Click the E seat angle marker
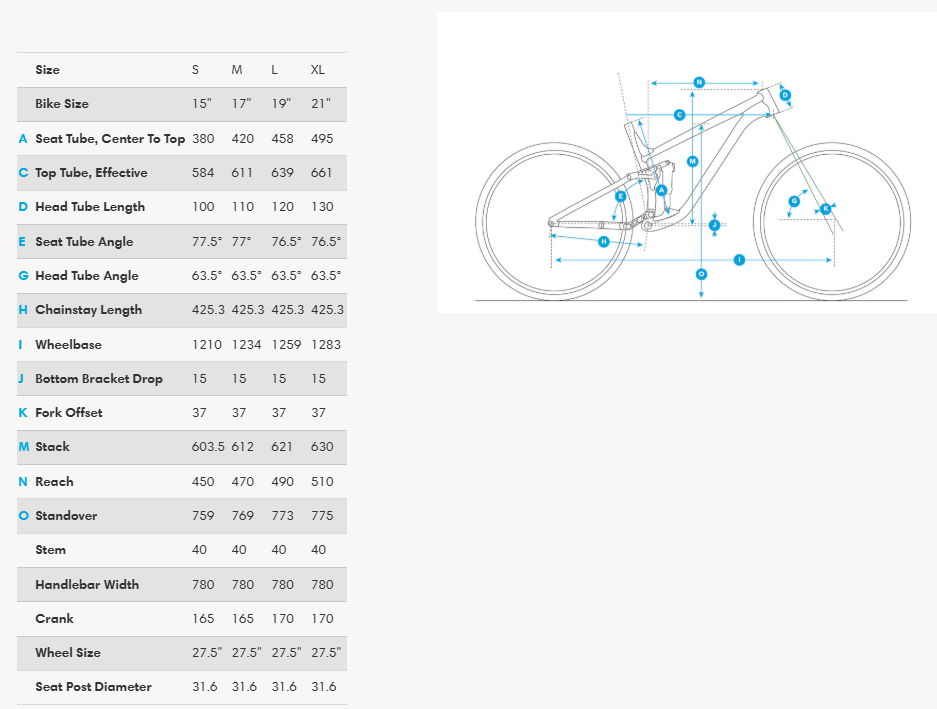 click(x=620, y=197)
